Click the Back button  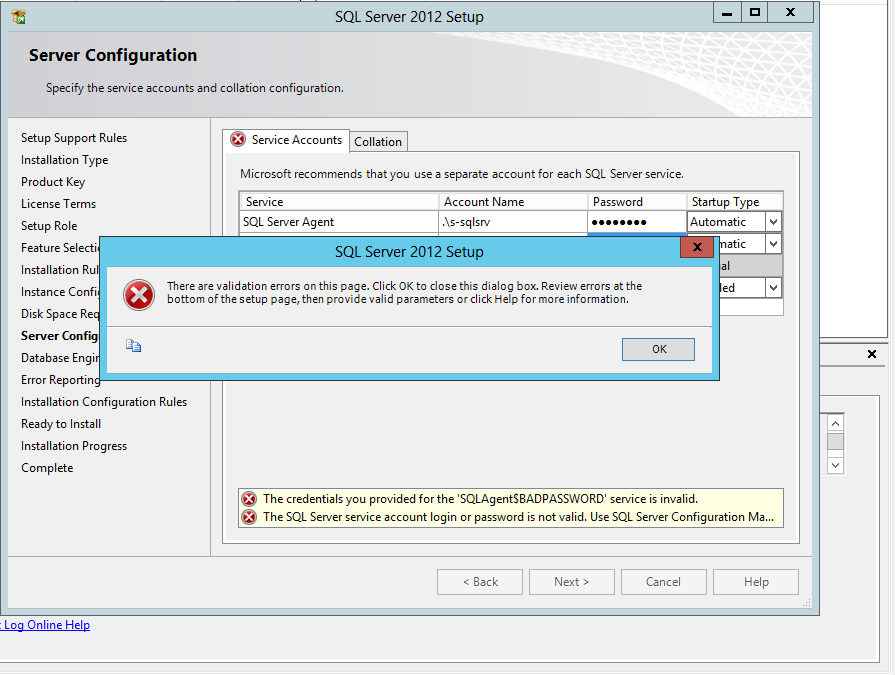pyautogui.click(x=480, y=582)
